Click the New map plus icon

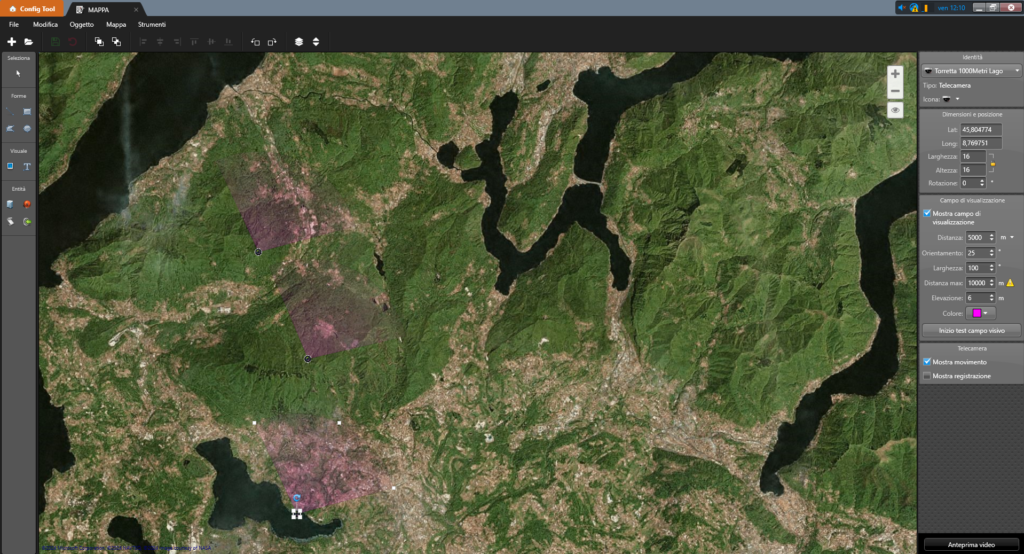(11, 42)
